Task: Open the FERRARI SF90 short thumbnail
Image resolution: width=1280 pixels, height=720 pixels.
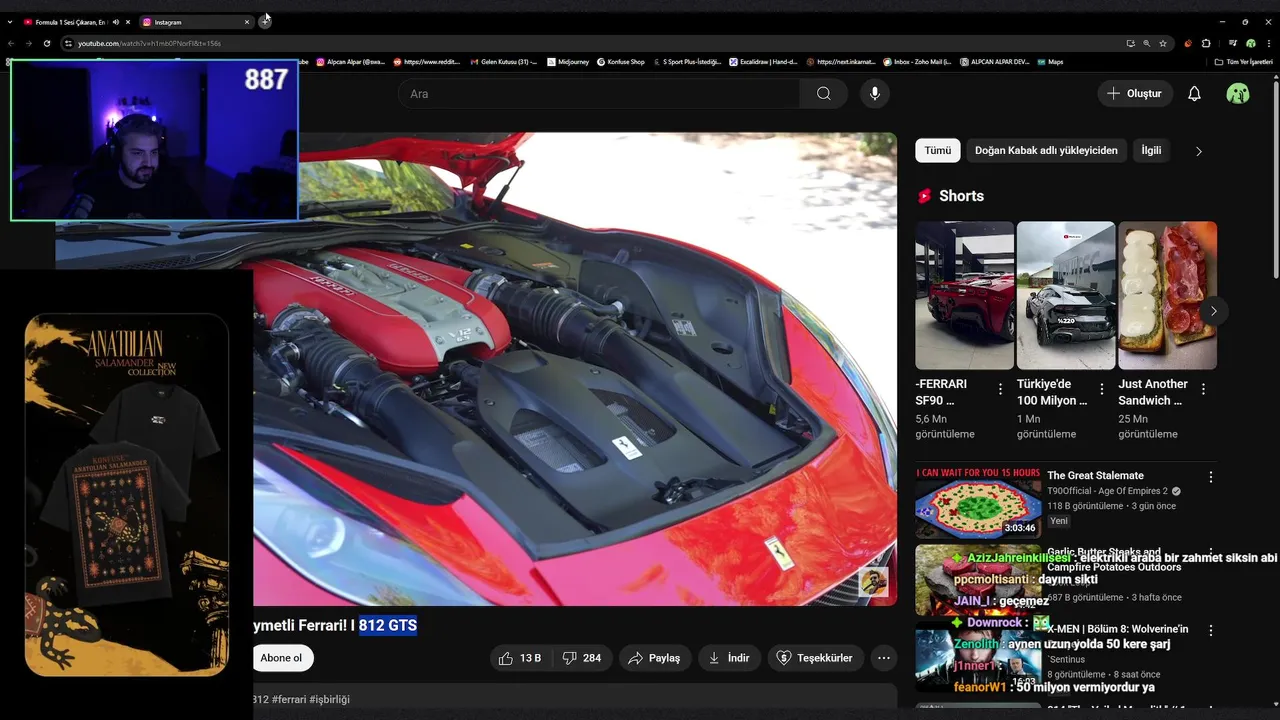Action: [x=964, y=295]
